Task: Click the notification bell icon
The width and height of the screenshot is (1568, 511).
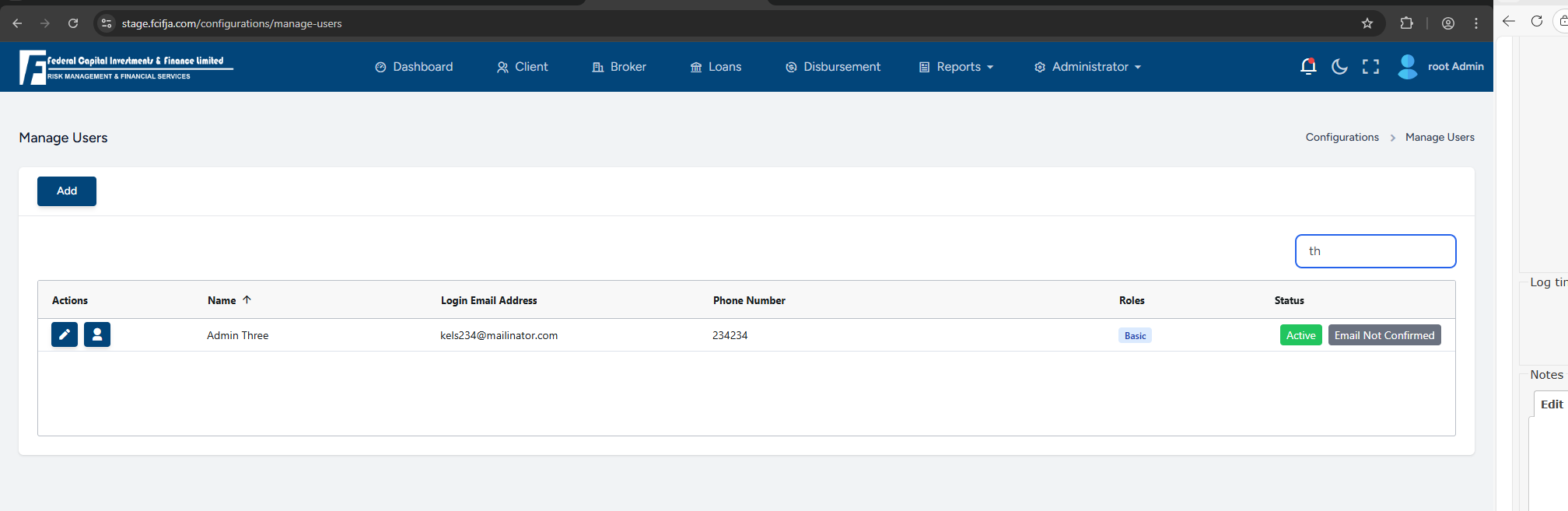Action: click(x=1307, y=67)
